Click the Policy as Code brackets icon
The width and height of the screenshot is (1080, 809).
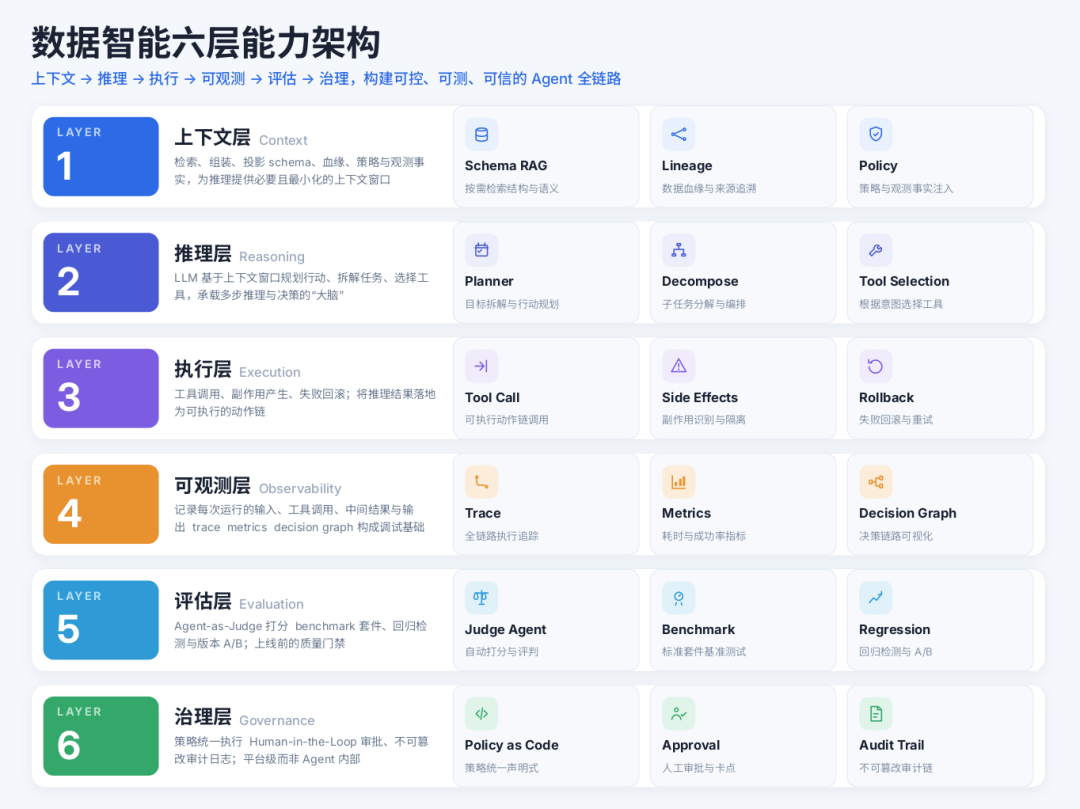481,714
